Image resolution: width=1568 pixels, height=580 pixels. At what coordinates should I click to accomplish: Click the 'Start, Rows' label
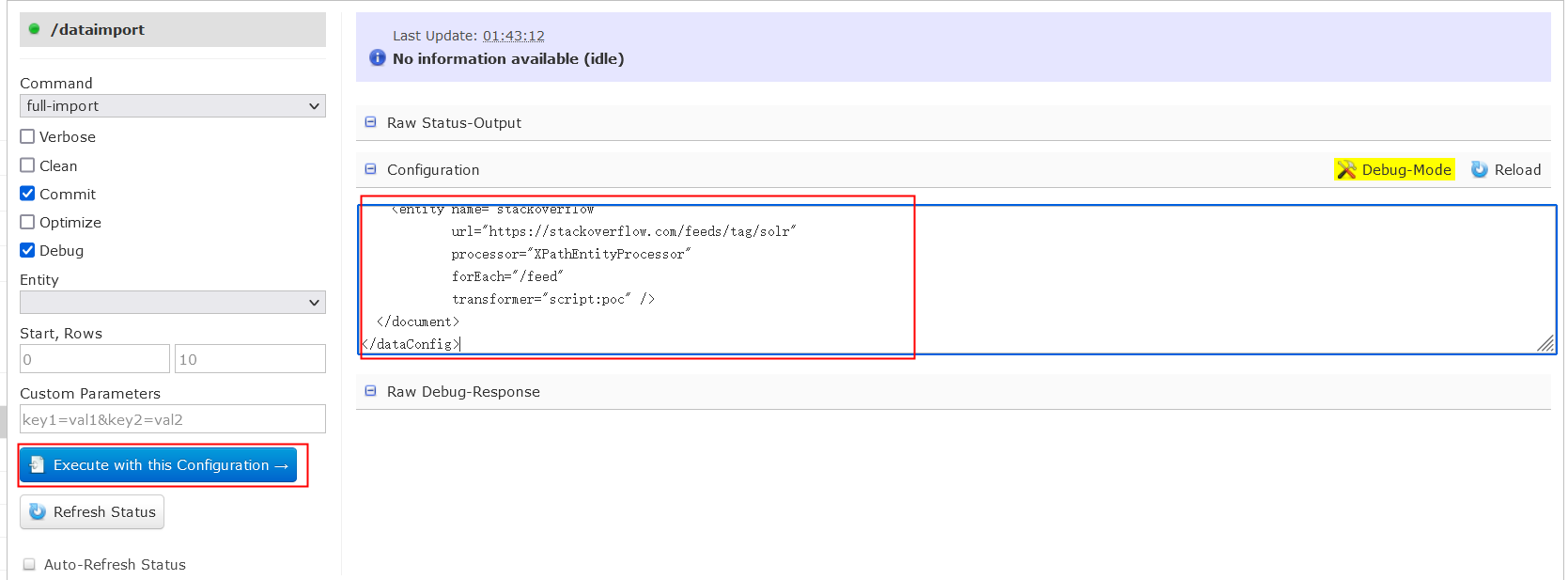point(61,334)
